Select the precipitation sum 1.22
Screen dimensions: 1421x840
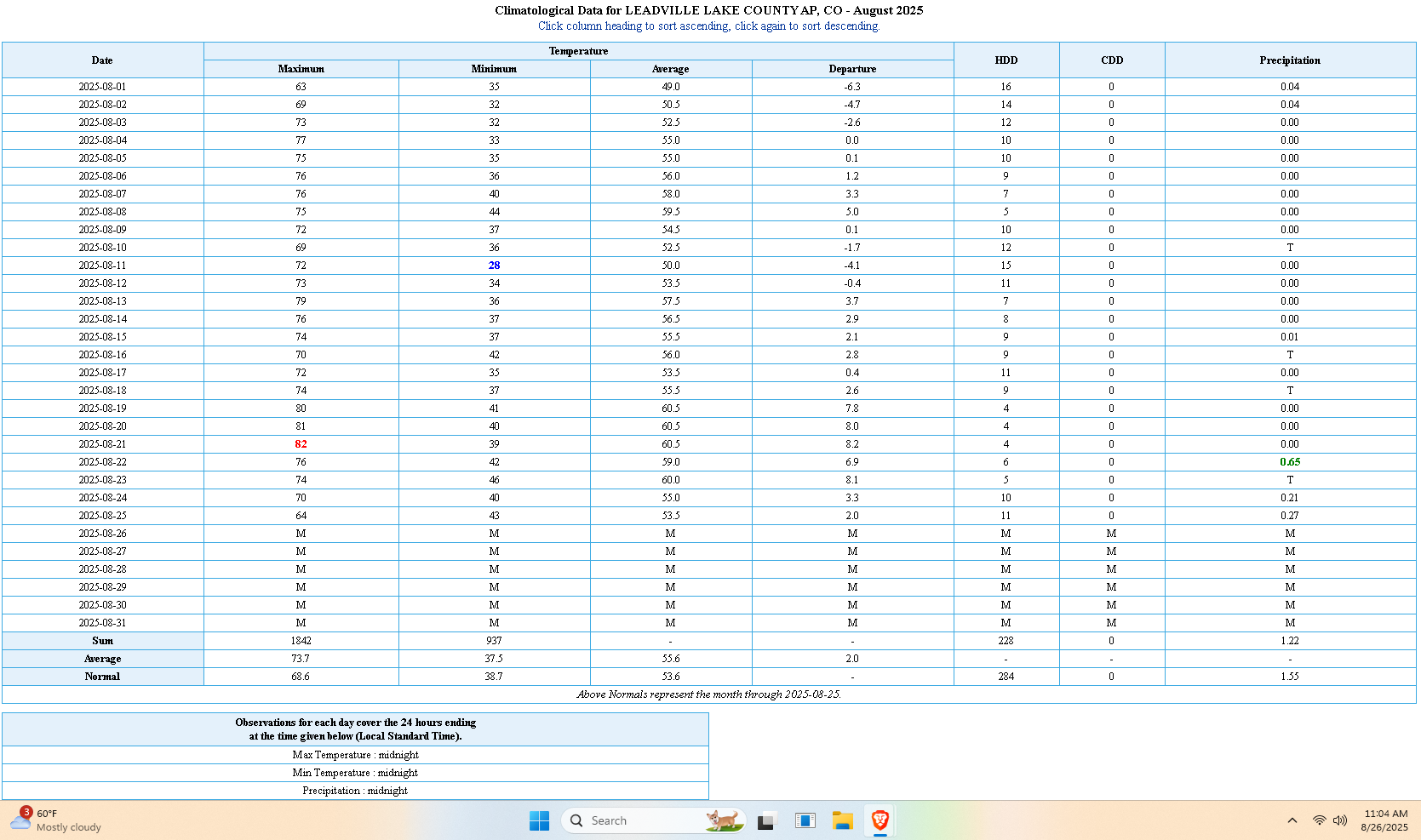1290,641
